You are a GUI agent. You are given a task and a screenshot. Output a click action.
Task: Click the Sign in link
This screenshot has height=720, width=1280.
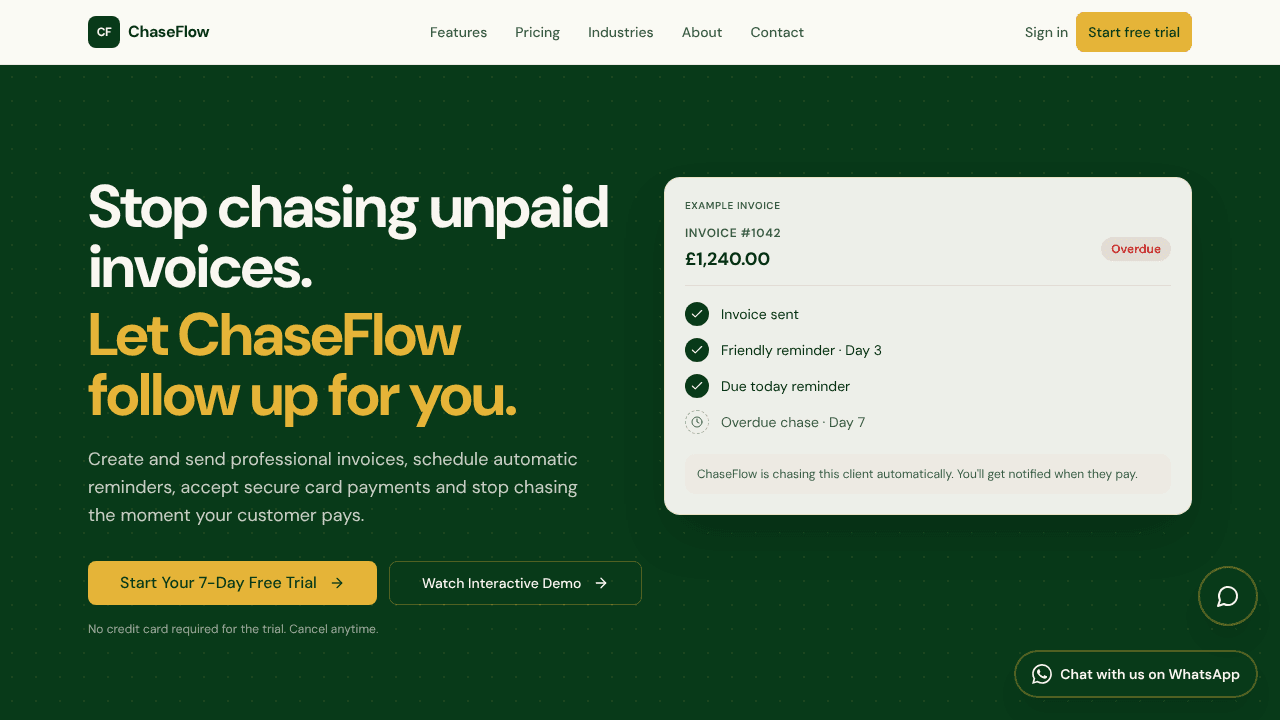click(x=1046, y=32)
